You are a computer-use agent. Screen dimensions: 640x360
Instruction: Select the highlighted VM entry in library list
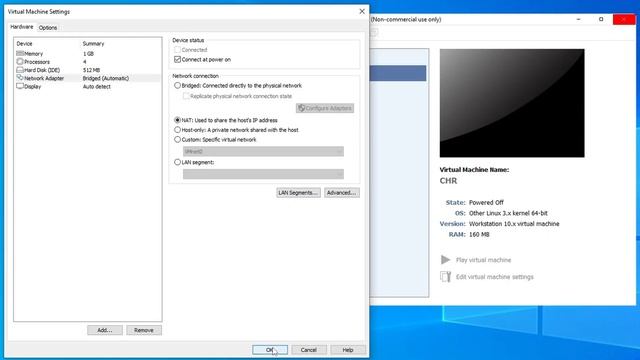pos(398,73)
